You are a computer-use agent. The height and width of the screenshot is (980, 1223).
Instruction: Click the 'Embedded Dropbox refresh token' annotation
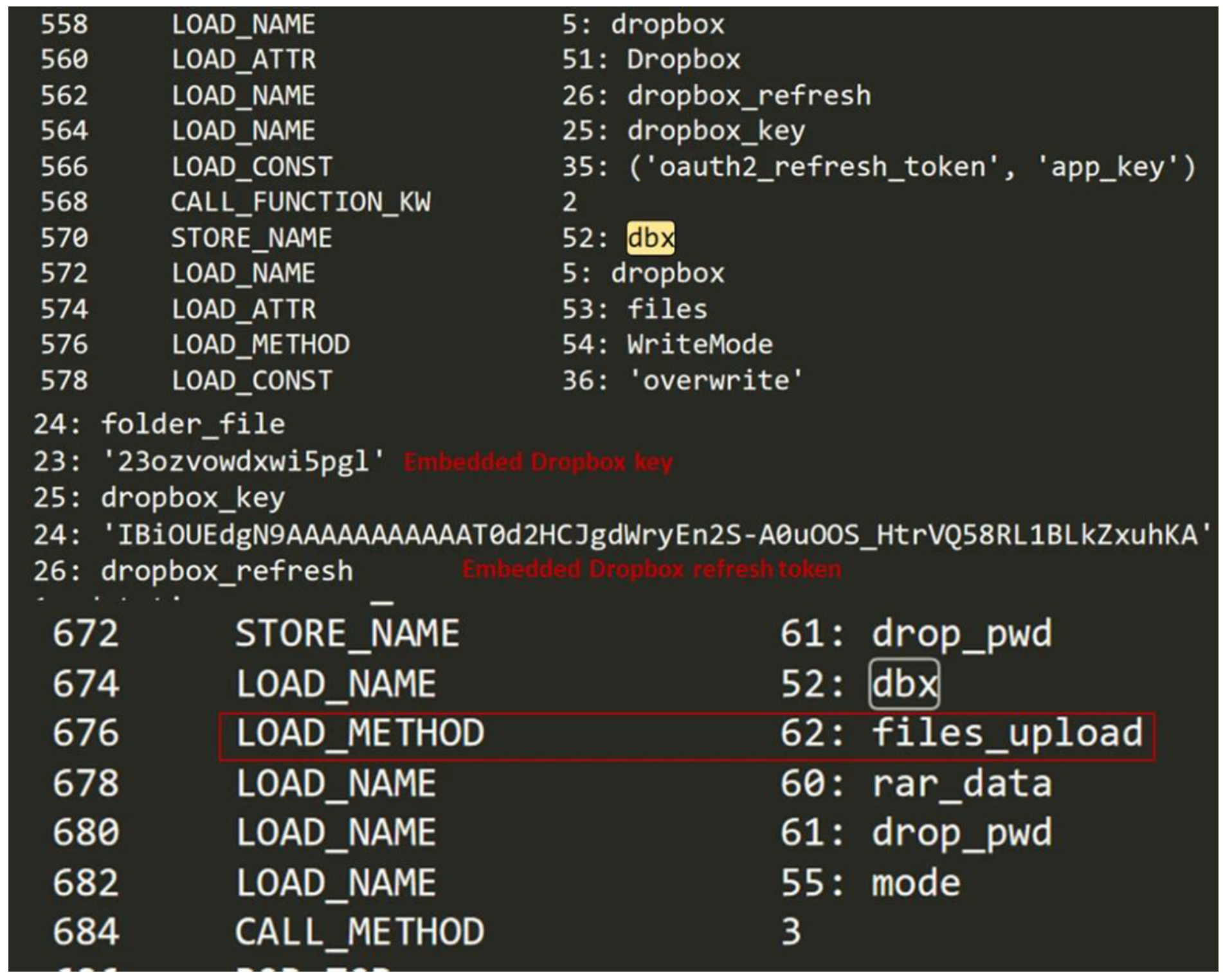tap(651, 570)
